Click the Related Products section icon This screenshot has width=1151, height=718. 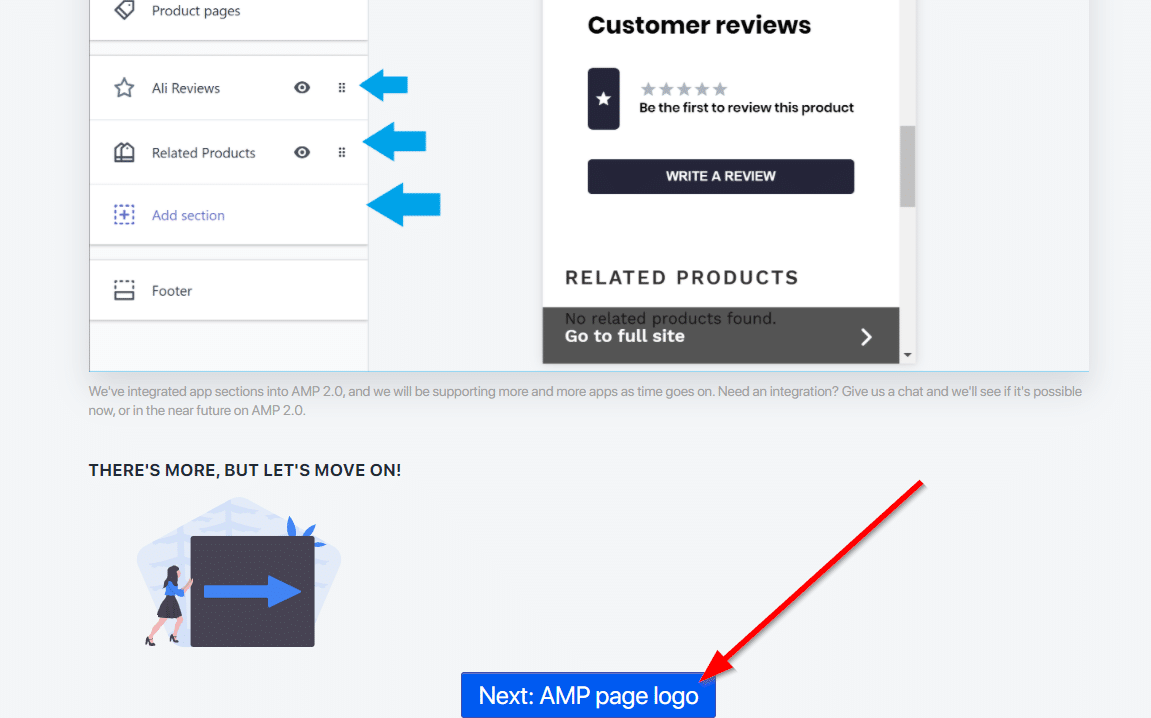124,153
